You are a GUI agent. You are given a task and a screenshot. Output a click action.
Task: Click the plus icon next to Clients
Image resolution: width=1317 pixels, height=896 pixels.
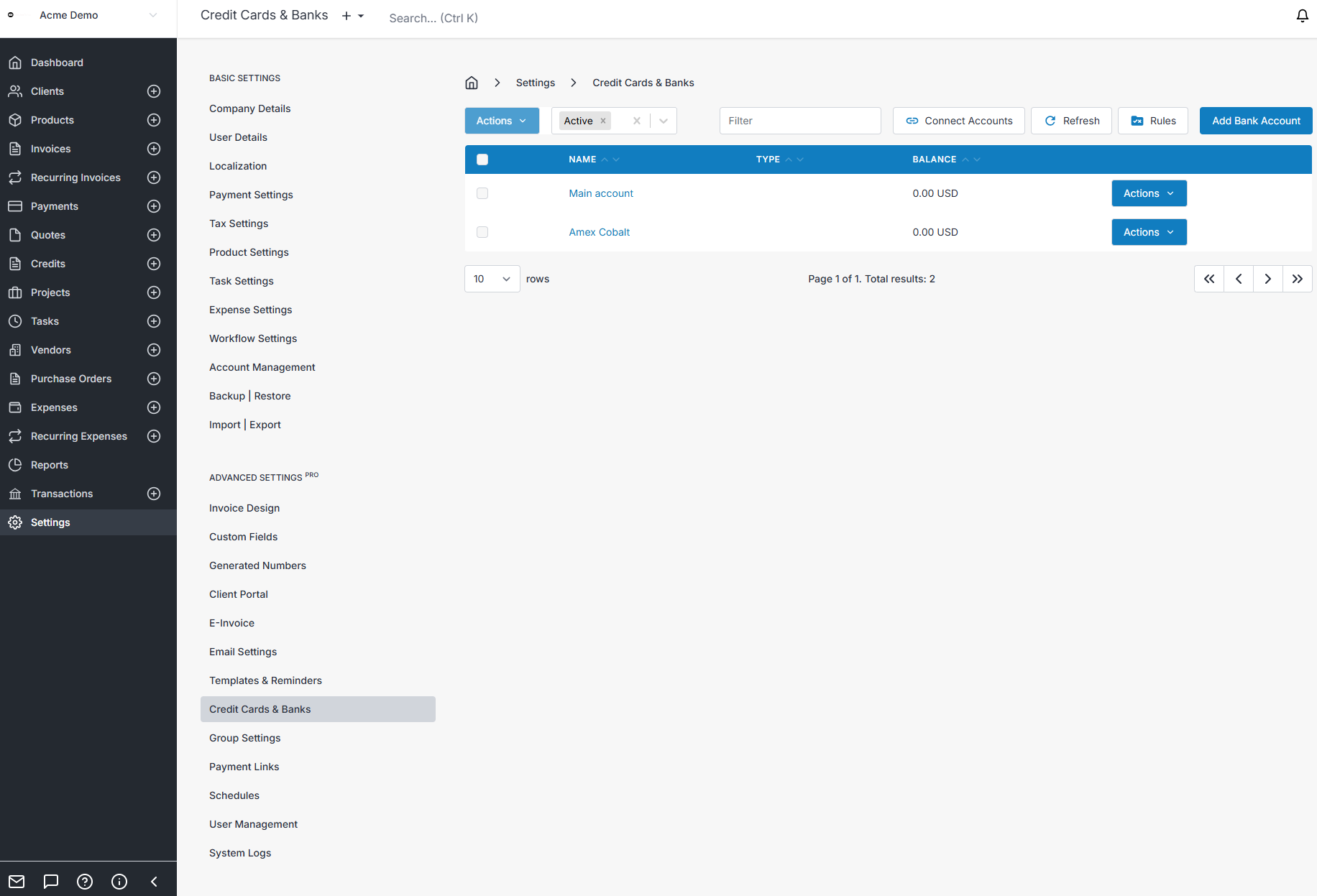pyautogui.click(x=154, y=91)
